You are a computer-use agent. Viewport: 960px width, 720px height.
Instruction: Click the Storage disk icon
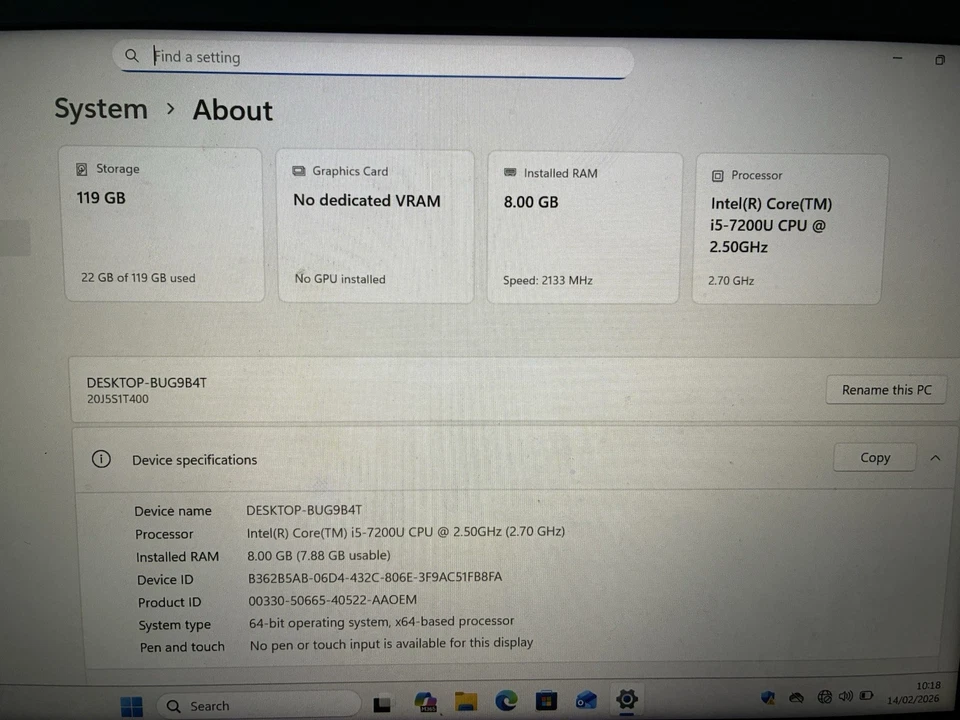[x=81, y=169]
